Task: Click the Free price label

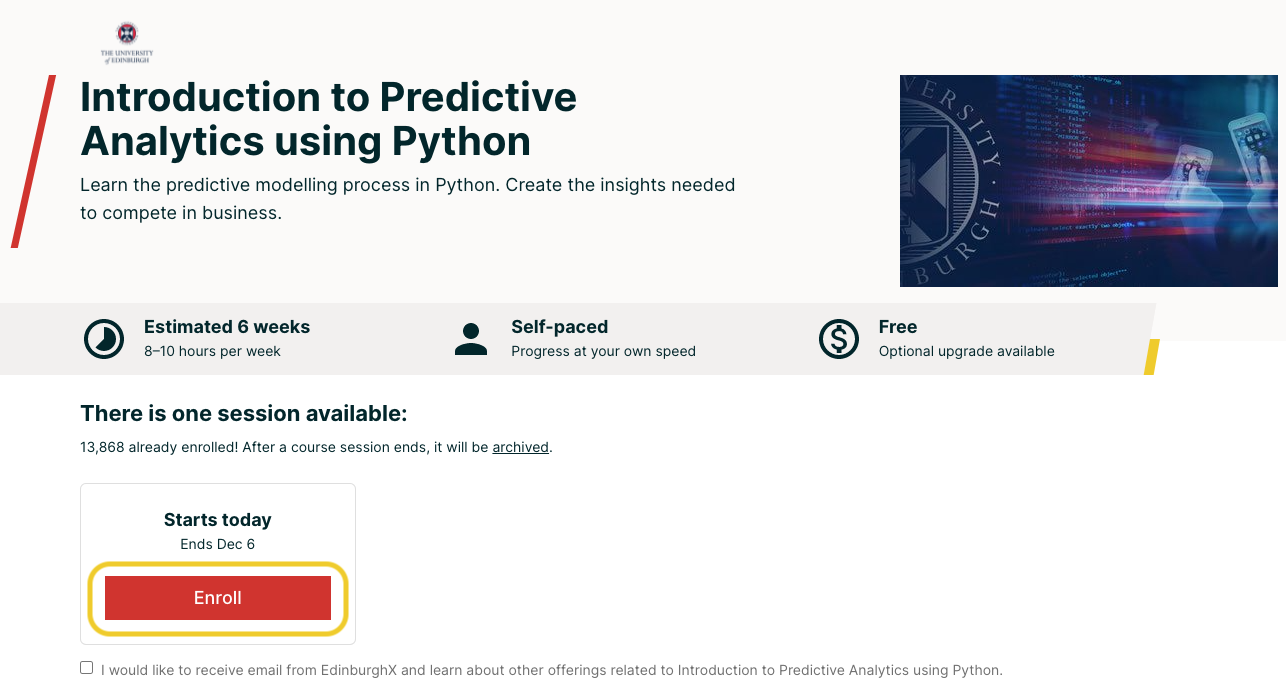Action: pos(898,327)
